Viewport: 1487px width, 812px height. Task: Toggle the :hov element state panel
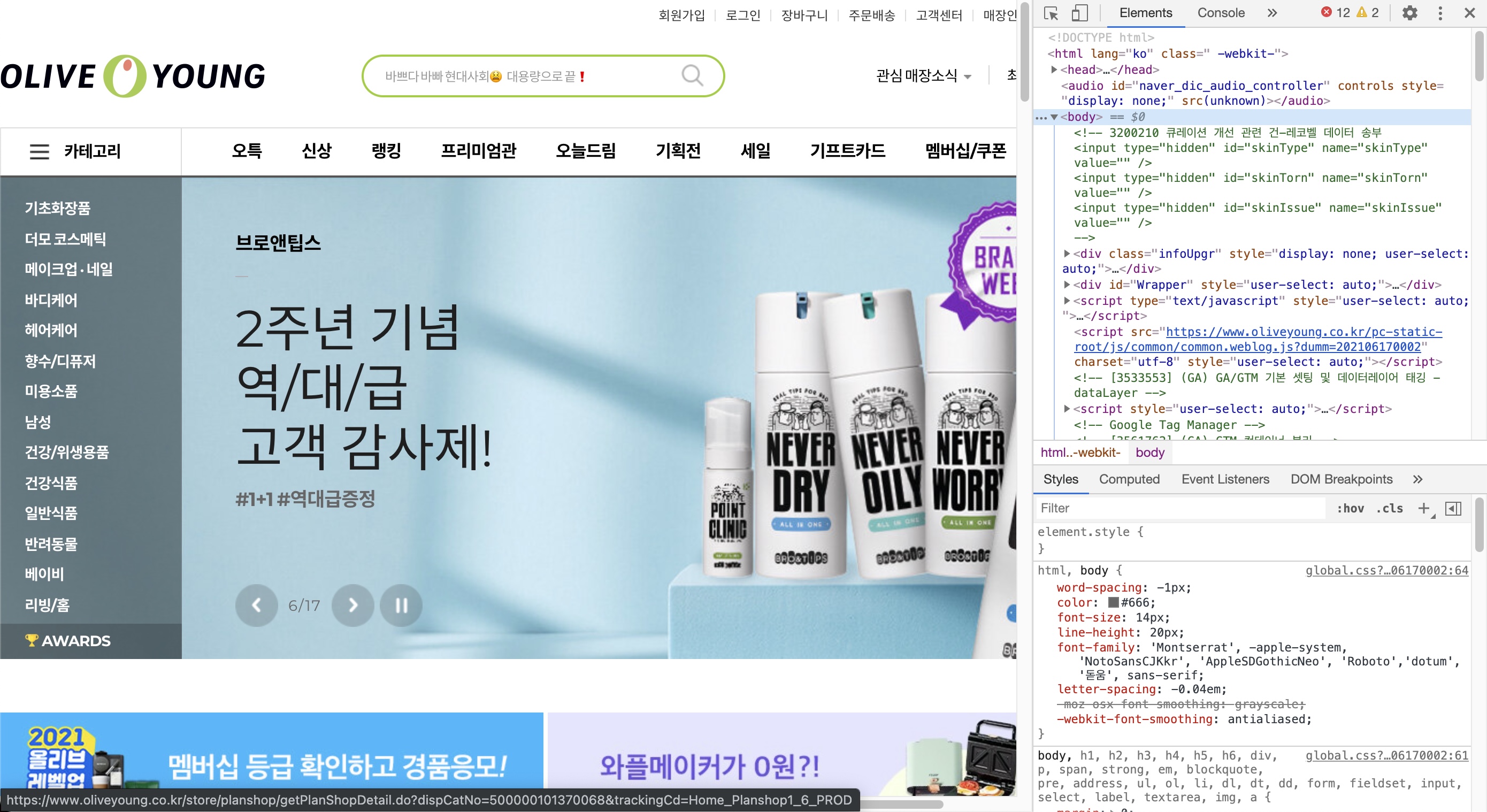click(1350, 508)
